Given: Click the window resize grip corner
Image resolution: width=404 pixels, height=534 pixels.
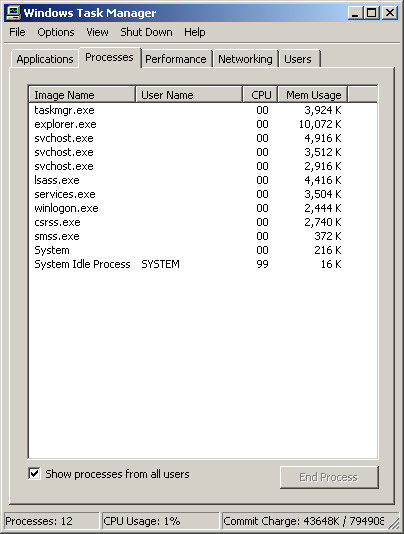Looking at the screenshot, I should tap(393, 523).
